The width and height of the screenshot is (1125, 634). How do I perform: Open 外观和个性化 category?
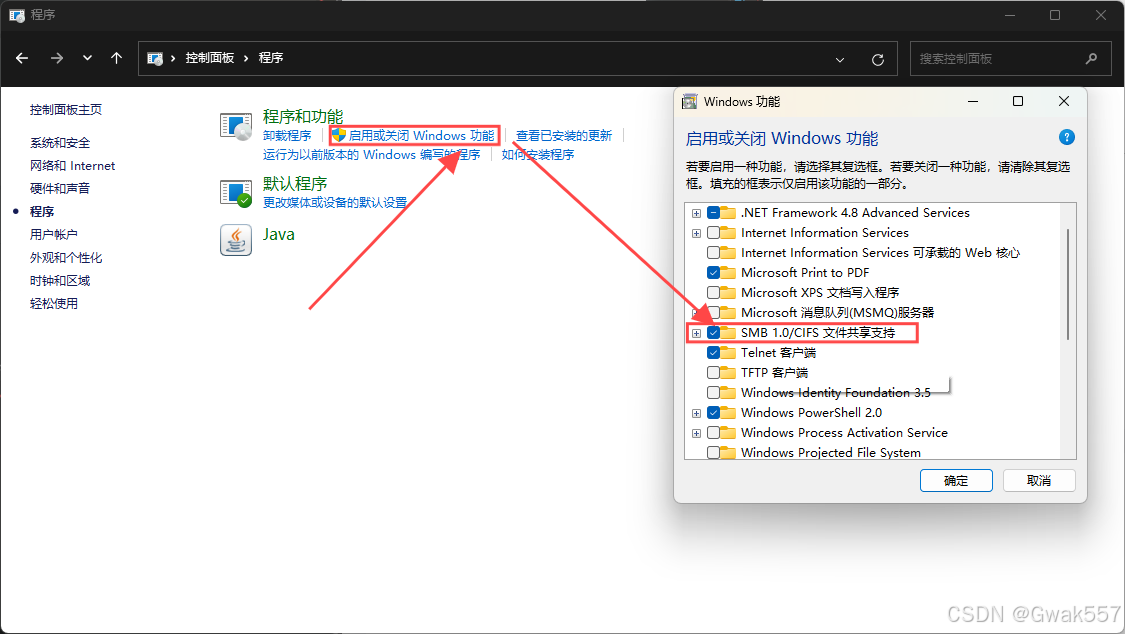tap(65, 257)
